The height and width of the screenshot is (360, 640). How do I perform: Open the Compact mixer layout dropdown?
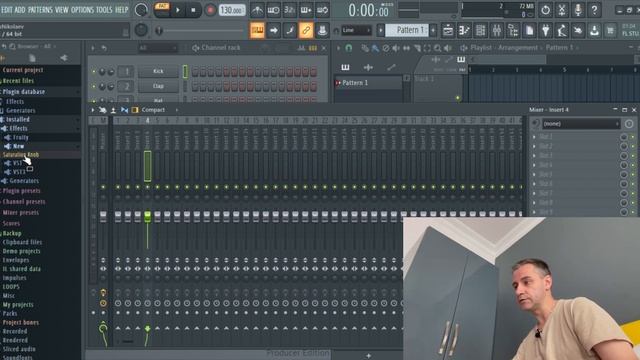click(x=153, y=110)
